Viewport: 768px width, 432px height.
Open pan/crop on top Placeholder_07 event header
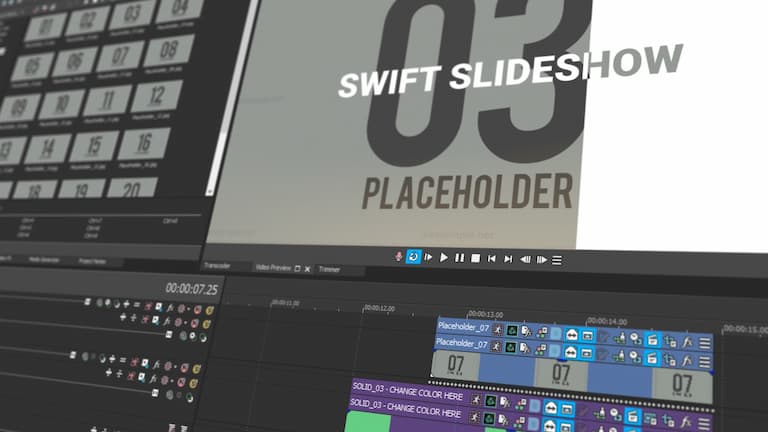pos(498,330)
